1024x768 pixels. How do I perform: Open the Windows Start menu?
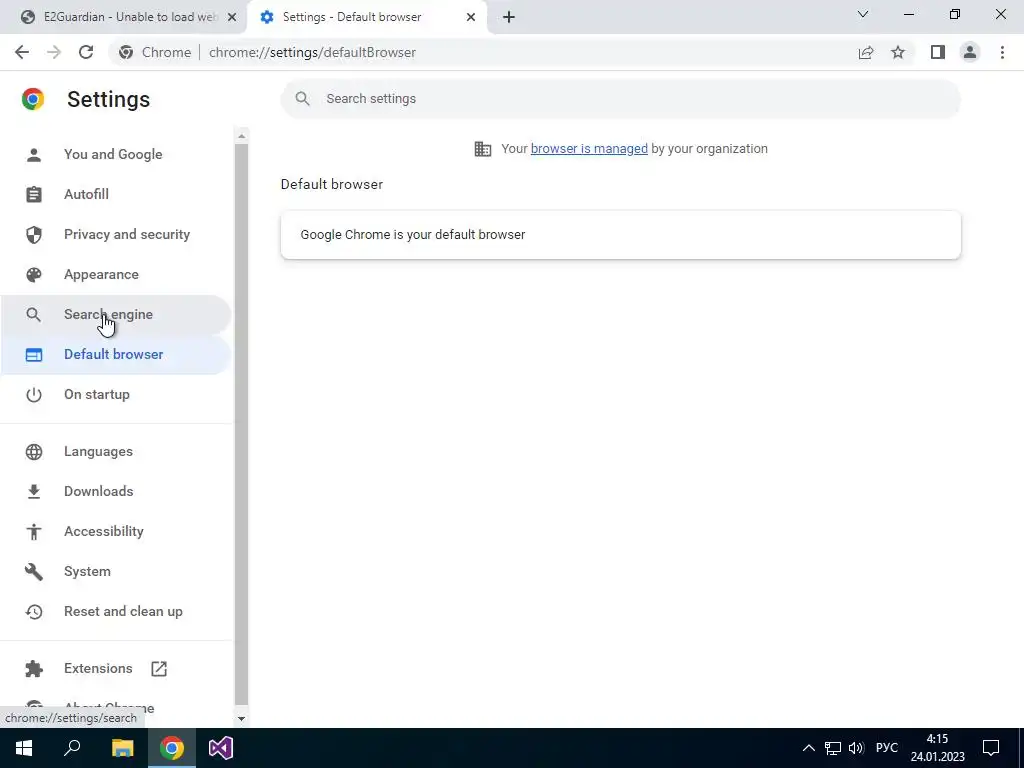tap(24, 748)
